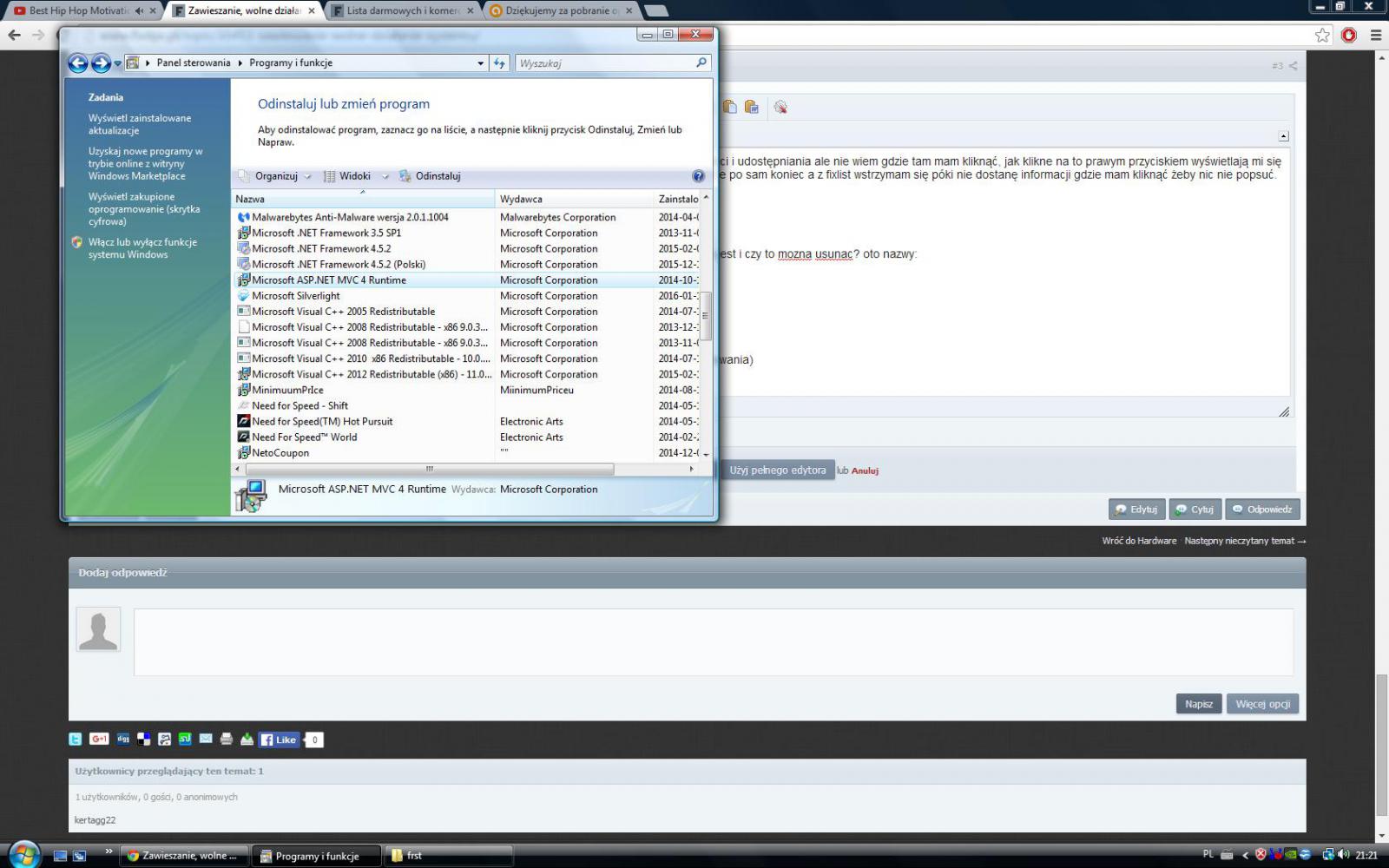The image size is (1389, 868).
Task: Click the download topic icon
Action: pyautogui.click(x=247, y=740)
